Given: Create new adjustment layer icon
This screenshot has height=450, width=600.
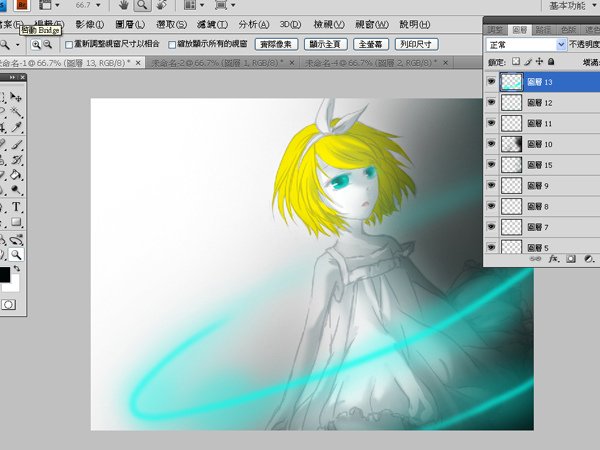Looking at the screenshot, I should coord(589,259).
